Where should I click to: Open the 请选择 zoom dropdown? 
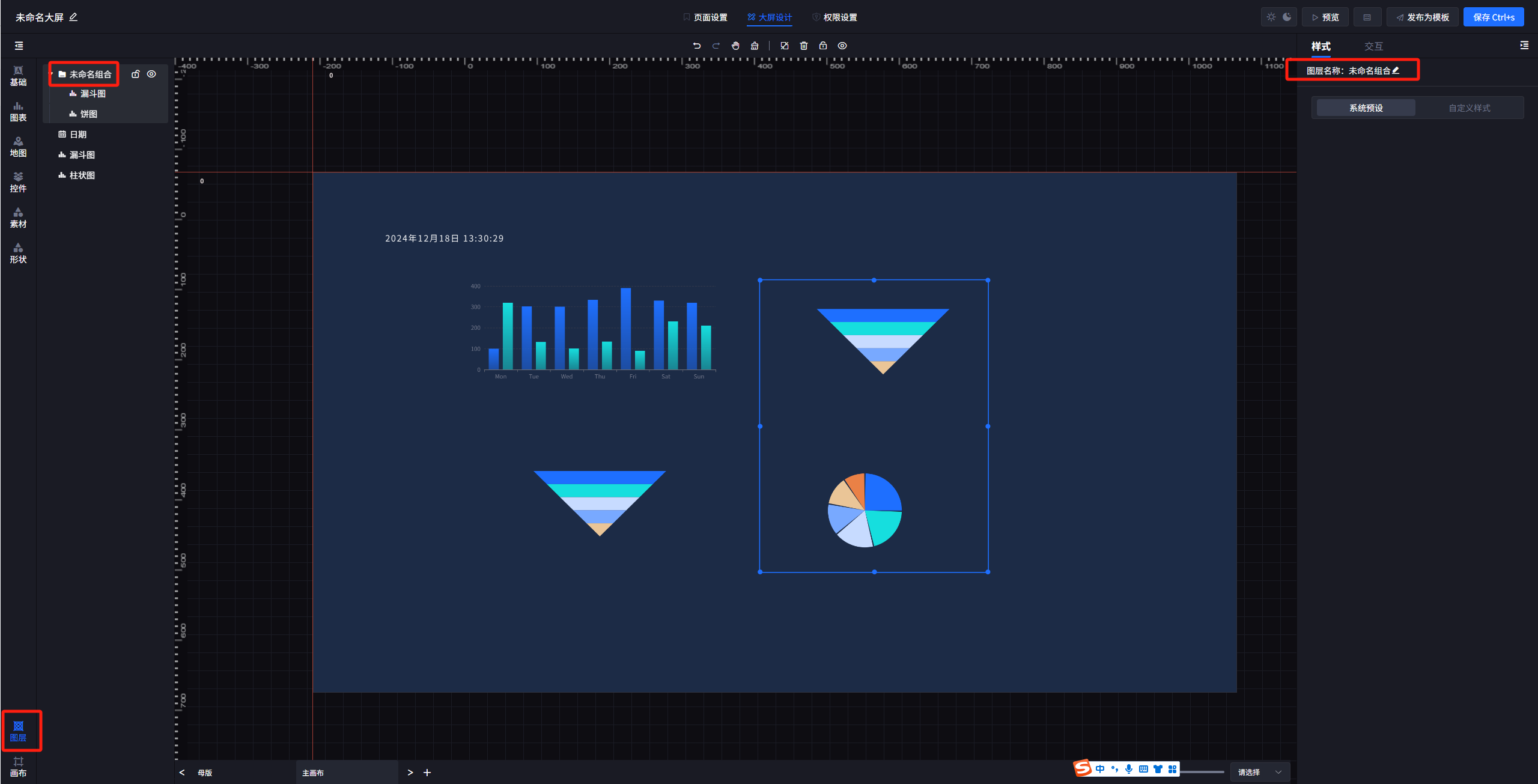[x=1259, y=772]
